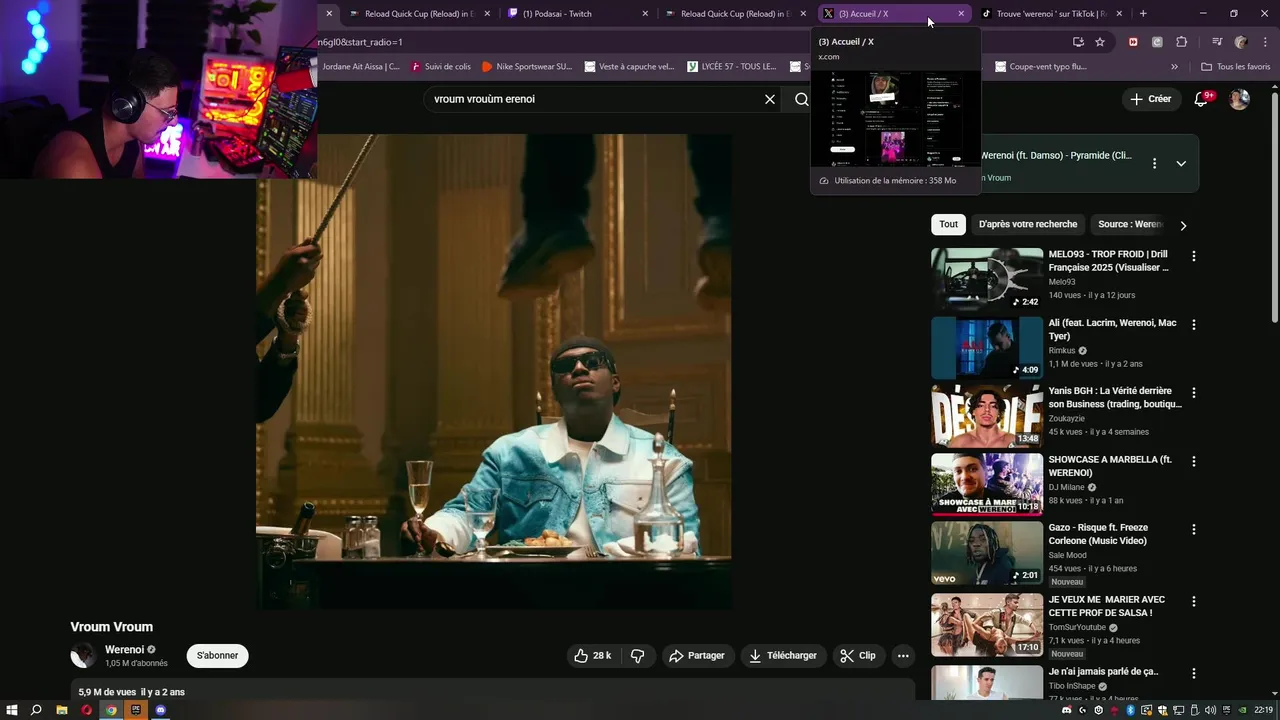
Task: Open the Werenoi channel name link
Action: pyautogui.click(x=124, y=649)
